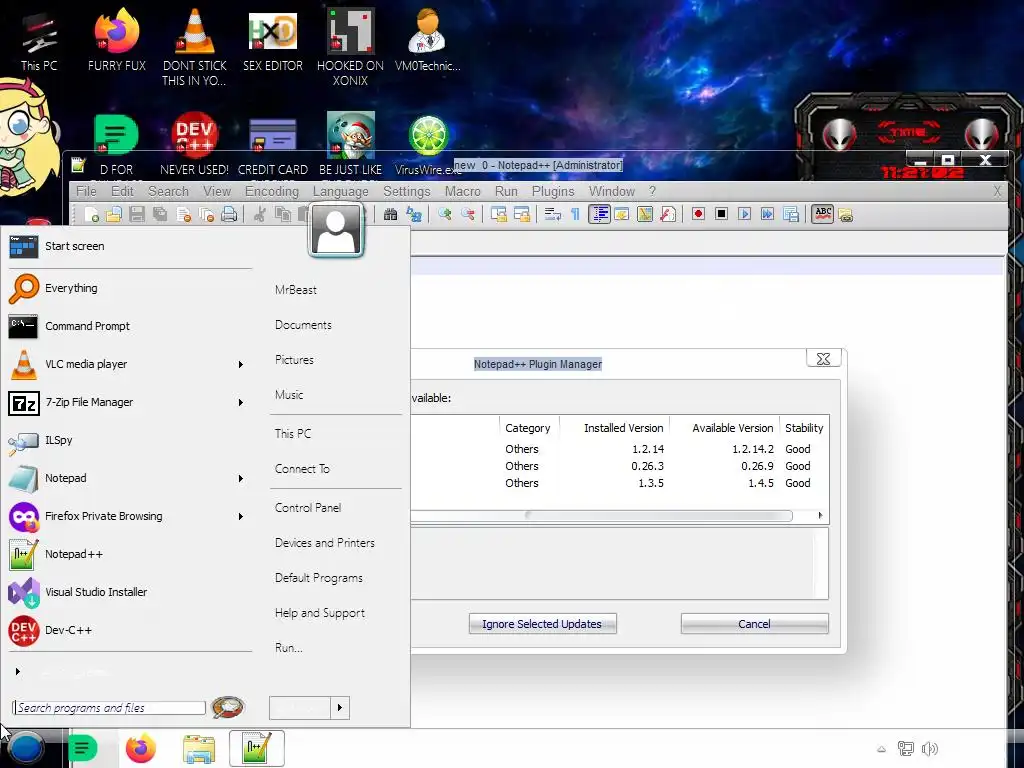The height and width of the screenshot is (768, 1024).
Task: Toggle Word Wrap icon in toolbar
Action: point(552,214)
